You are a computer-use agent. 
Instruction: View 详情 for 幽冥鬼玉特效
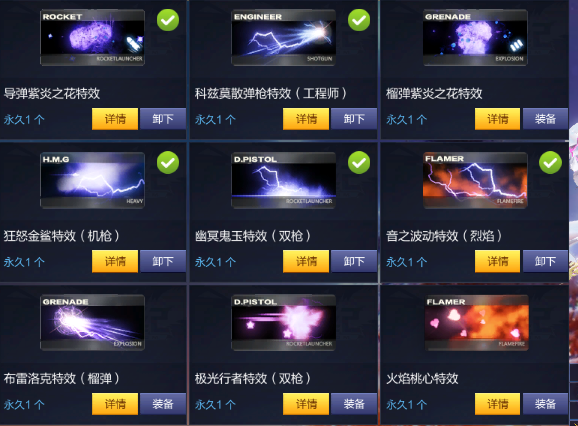[306, 261]
